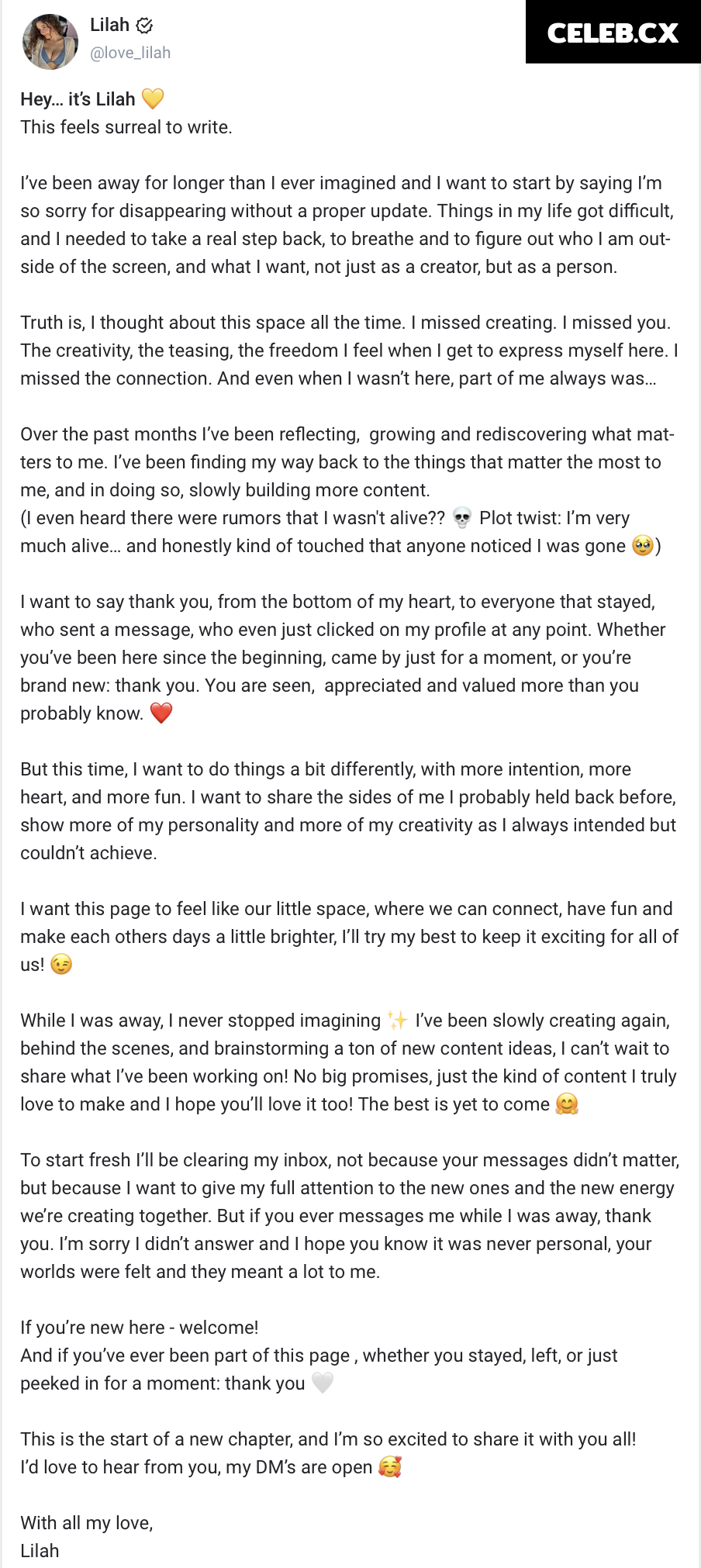Click the 'Plot twist: I'm very' text
This screenshot has width=701, height=1568.
(554, 518)
